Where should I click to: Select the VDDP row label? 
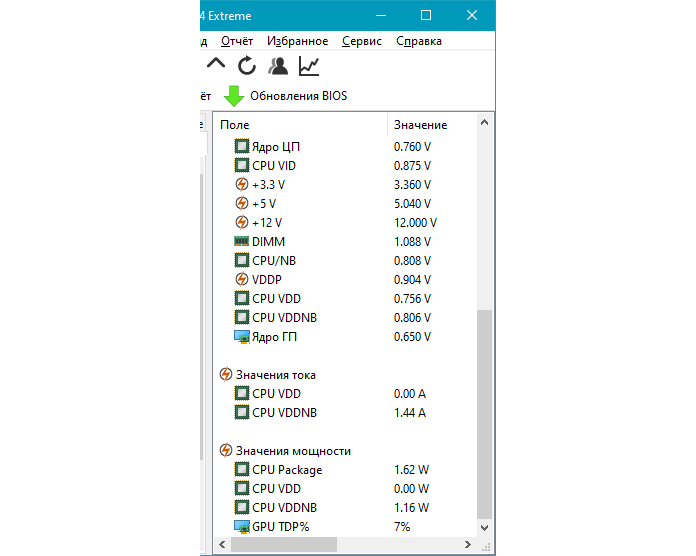[266, 280]
